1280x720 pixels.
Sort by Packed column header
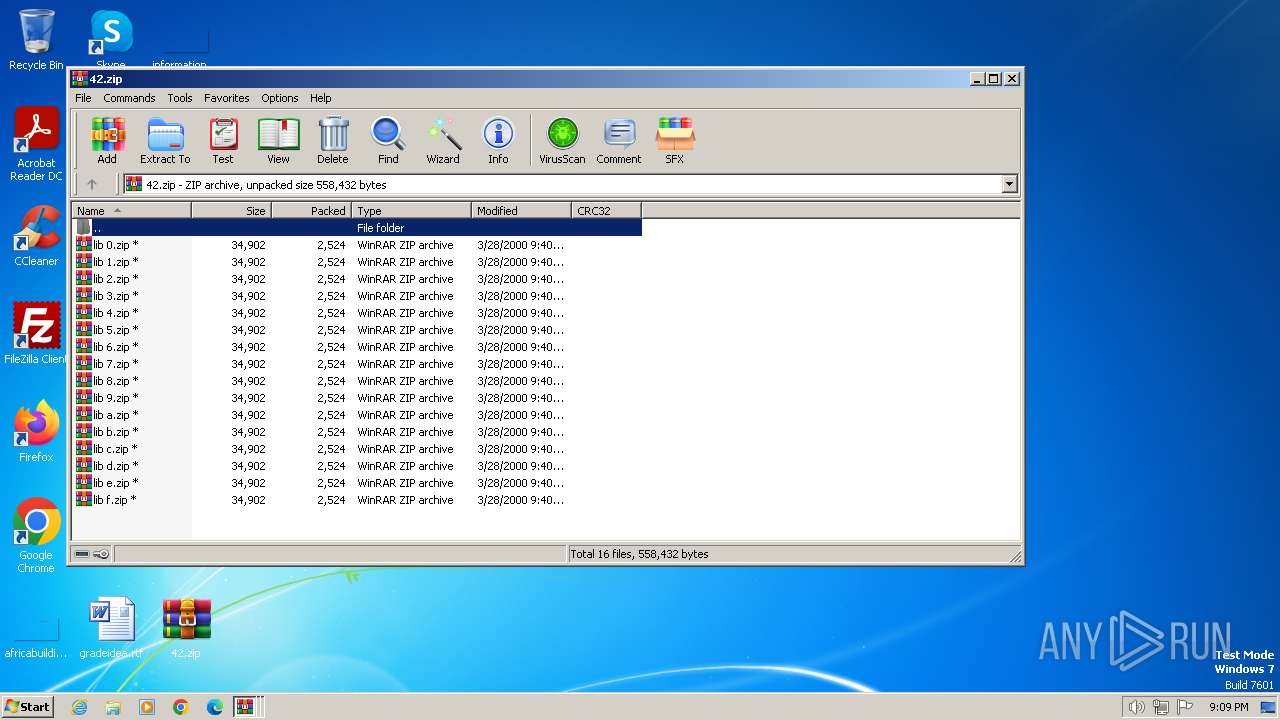click(x=312, y=210)
